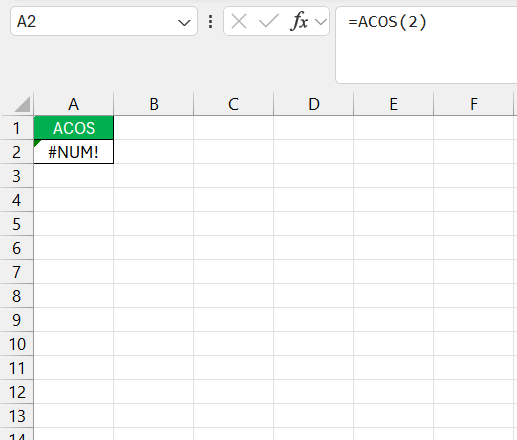Select row 1 header

coord(17,128)
